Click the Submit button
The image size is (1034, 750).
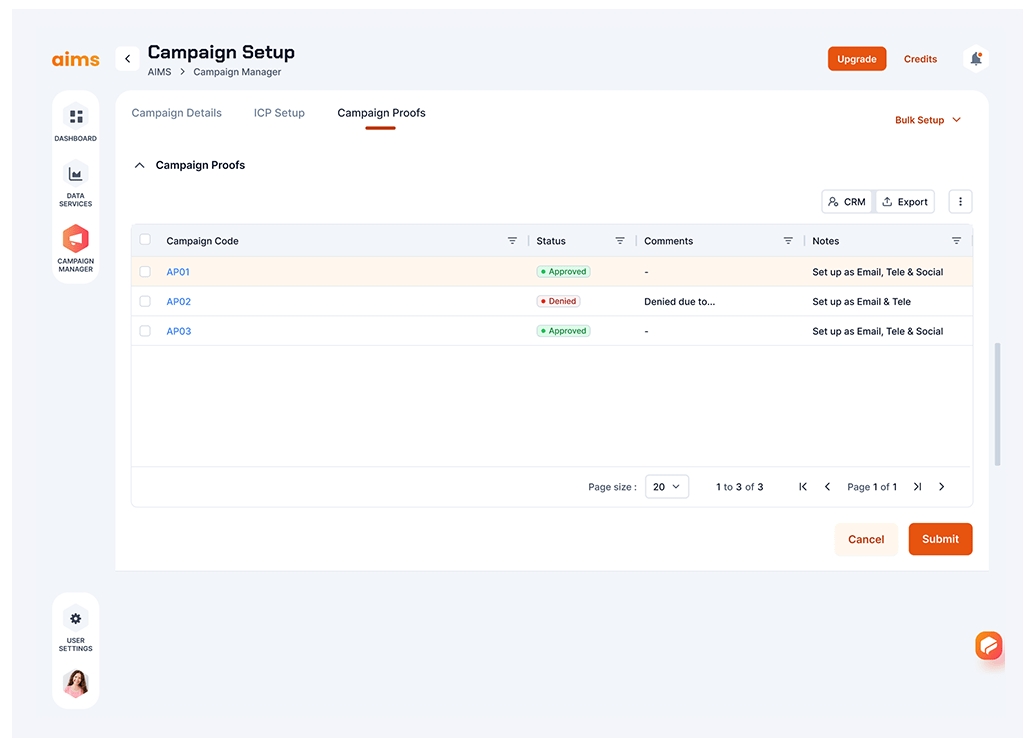tap(939, 539)
